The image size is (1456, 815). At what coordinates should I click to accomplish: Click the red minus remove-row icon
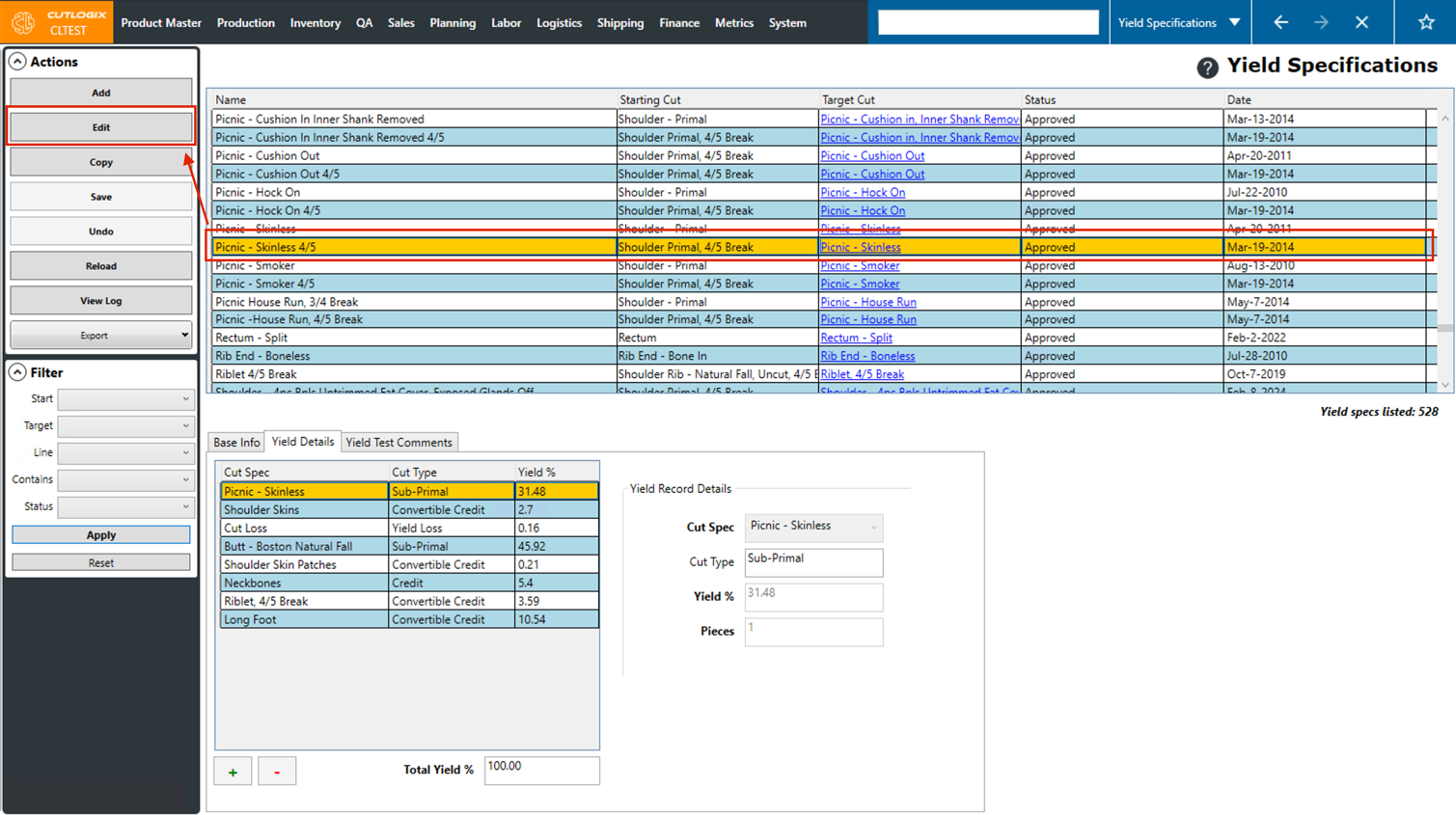tap(277, 772)
